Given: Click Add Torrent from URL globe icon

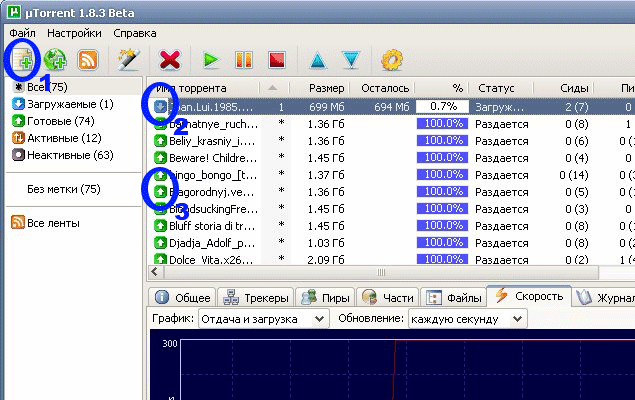Looking at the screenshot, I should pyautogui.click(x=55, y=60).
